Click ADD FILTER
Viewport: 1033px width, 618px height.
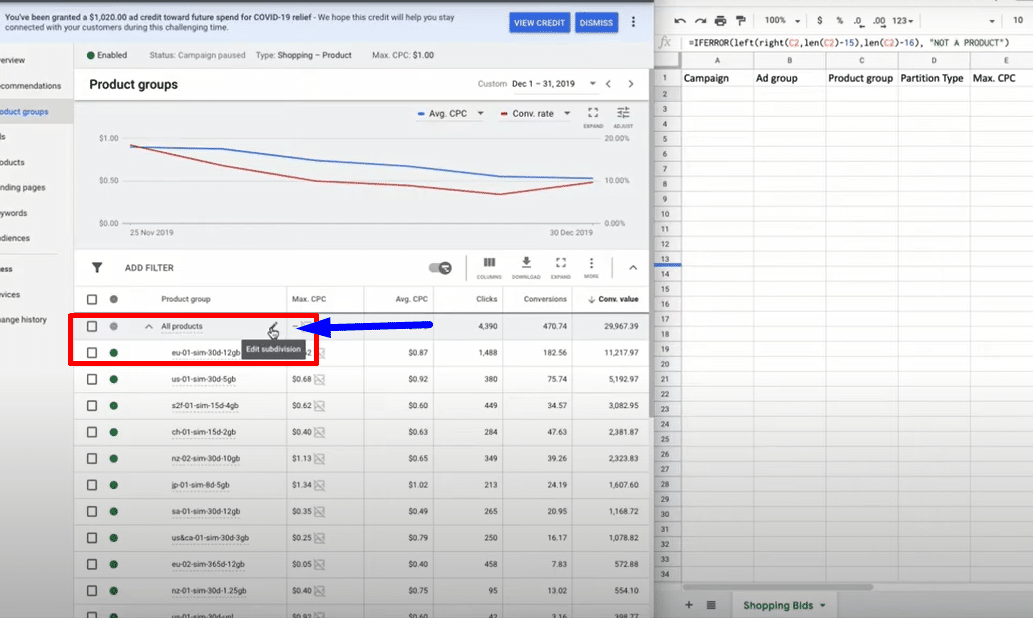tap(149, 267)
